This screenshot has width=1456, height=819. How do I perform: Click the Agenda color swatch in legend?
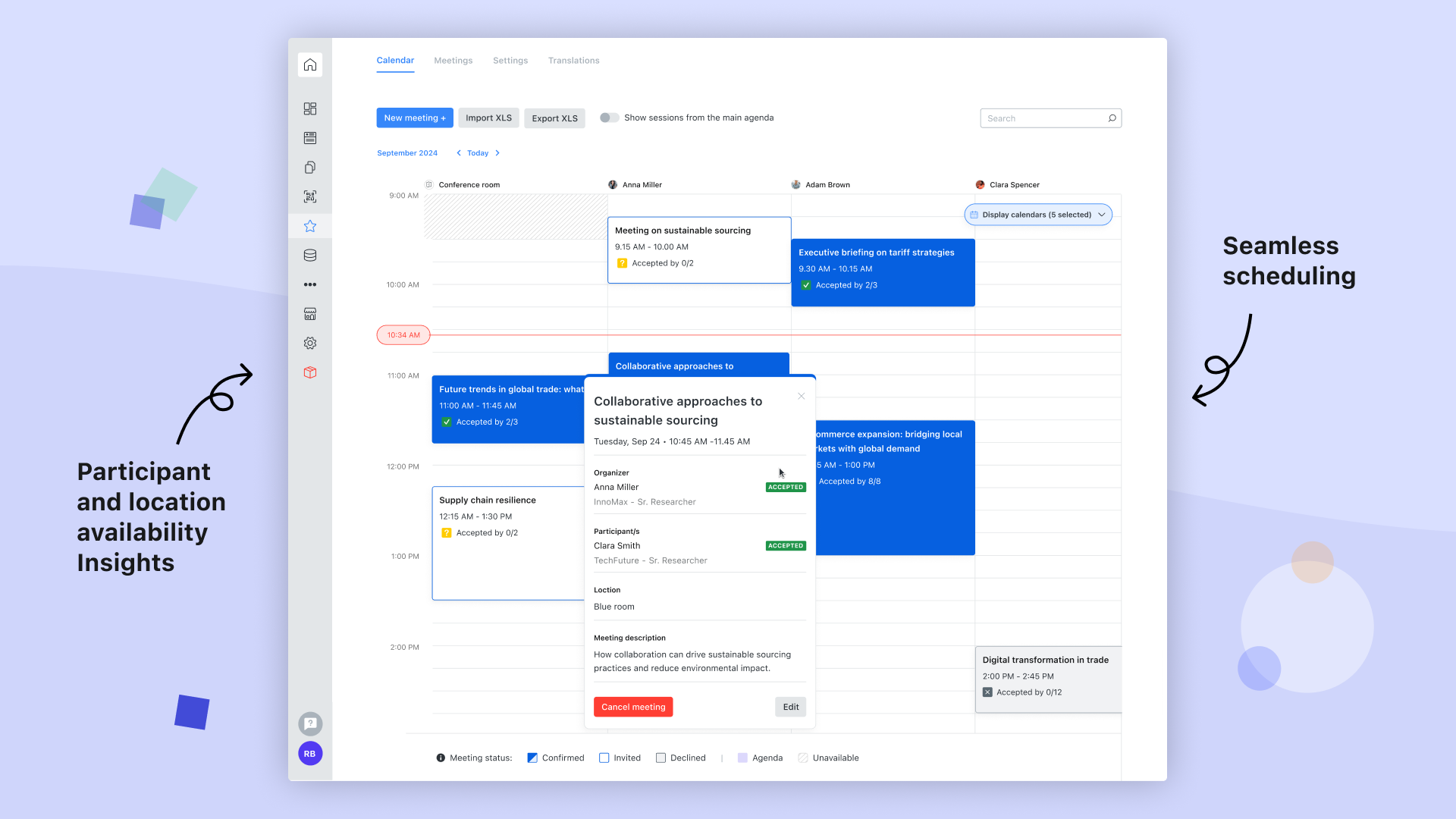point(742,758)
